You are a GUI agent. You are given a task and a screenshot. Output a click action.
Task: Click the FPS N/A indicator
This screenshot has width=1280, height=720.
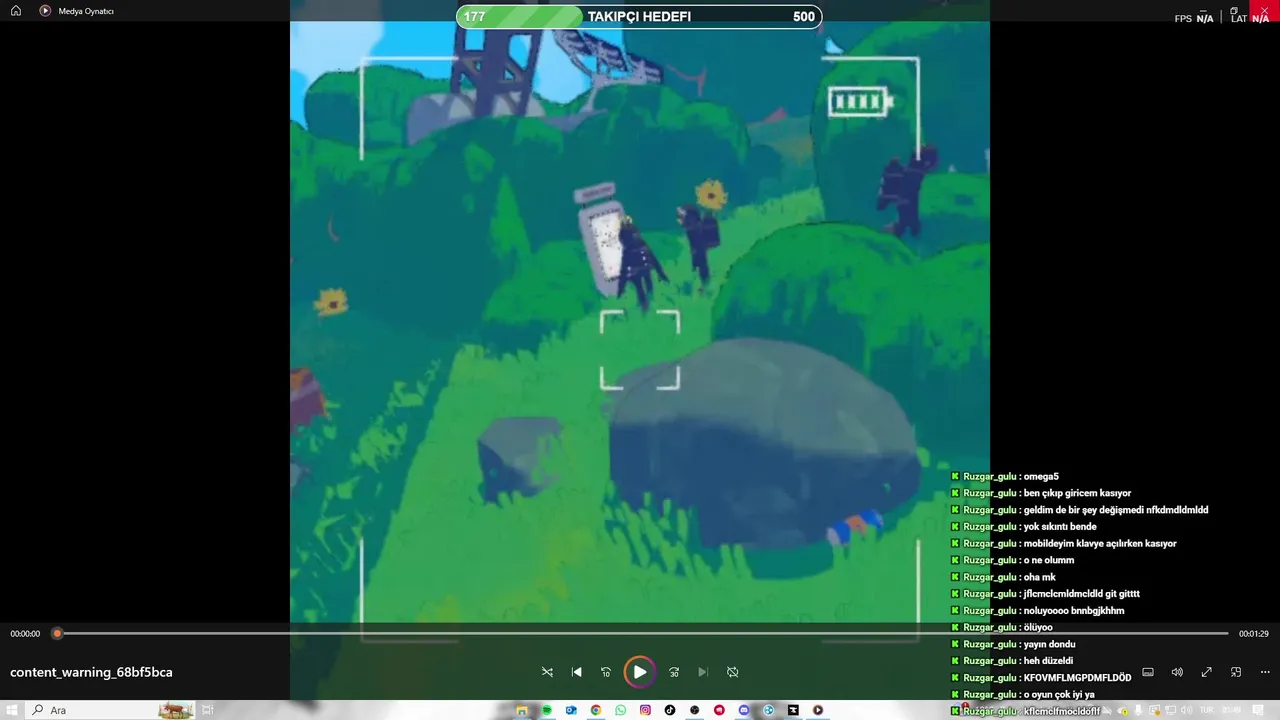pyautogui.click(x=1194, y=18)
